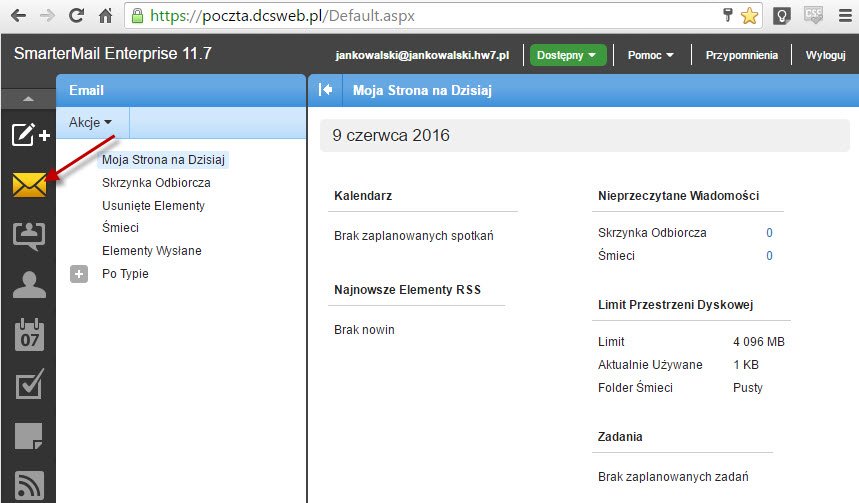Screen dimensions: 859x503
Task: Click the CSS extension icon
Action: tap(814, 15)
